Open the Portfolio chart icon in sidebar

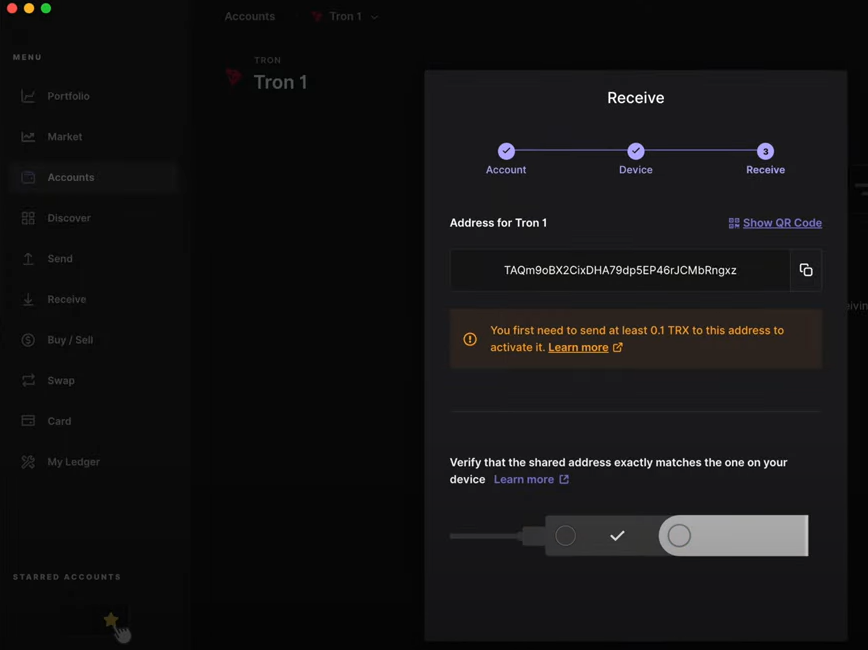pyautogui.click(x=28, y=96)
